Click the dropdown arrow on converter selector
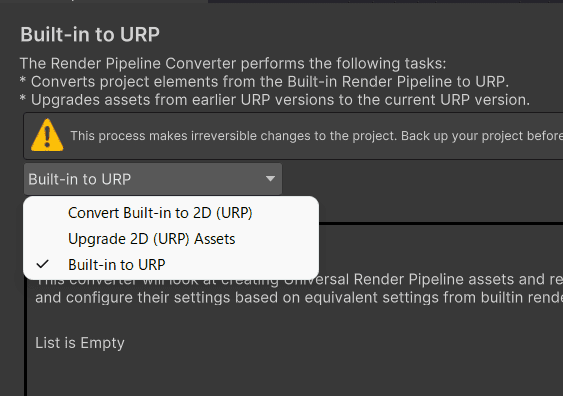Screen dimensions: 563x396 (x=270, y=179)
